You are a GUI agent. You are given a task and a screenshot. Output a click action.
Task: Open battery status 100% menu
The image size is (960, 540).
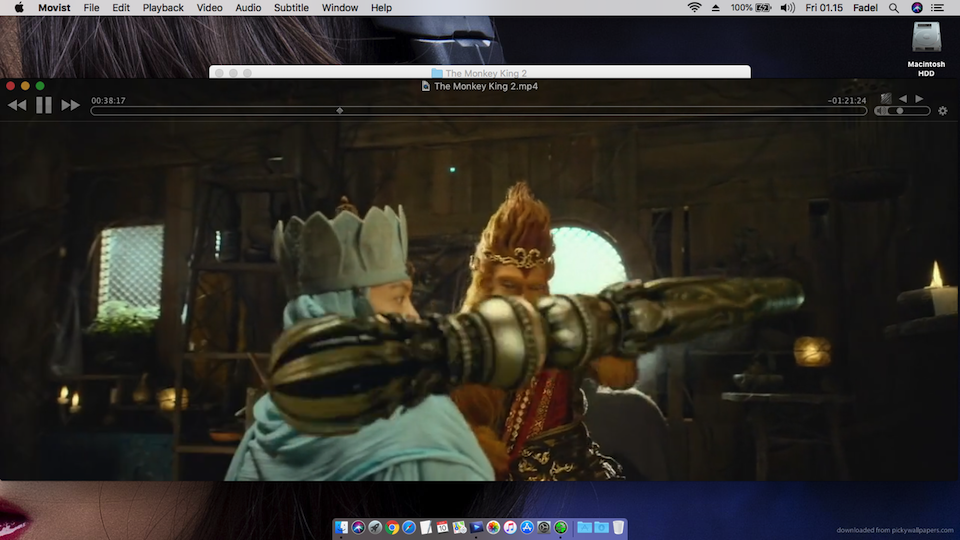(x=751, y=8)
